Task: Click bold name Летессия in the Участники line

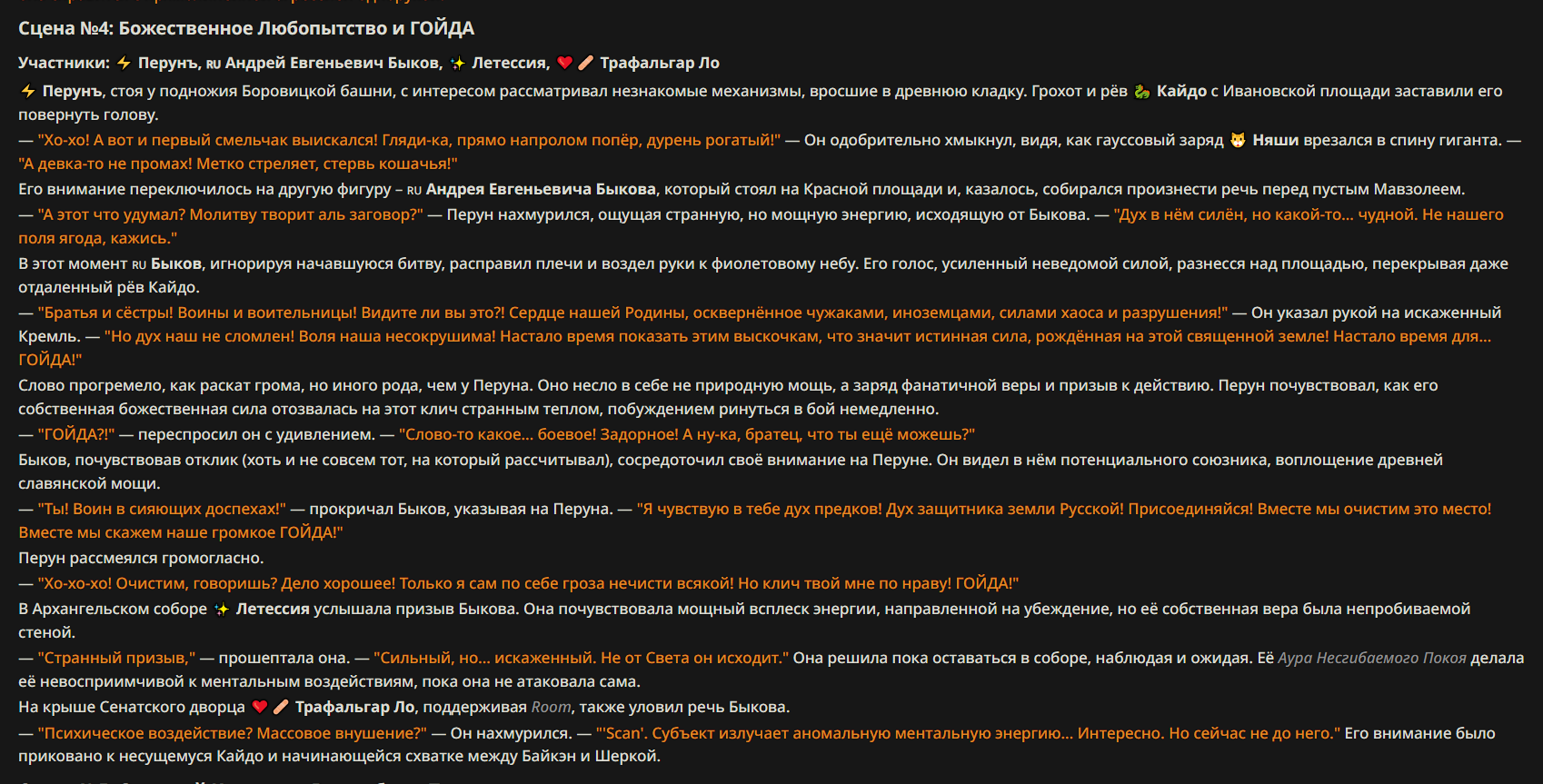Action: coord(511,63)
